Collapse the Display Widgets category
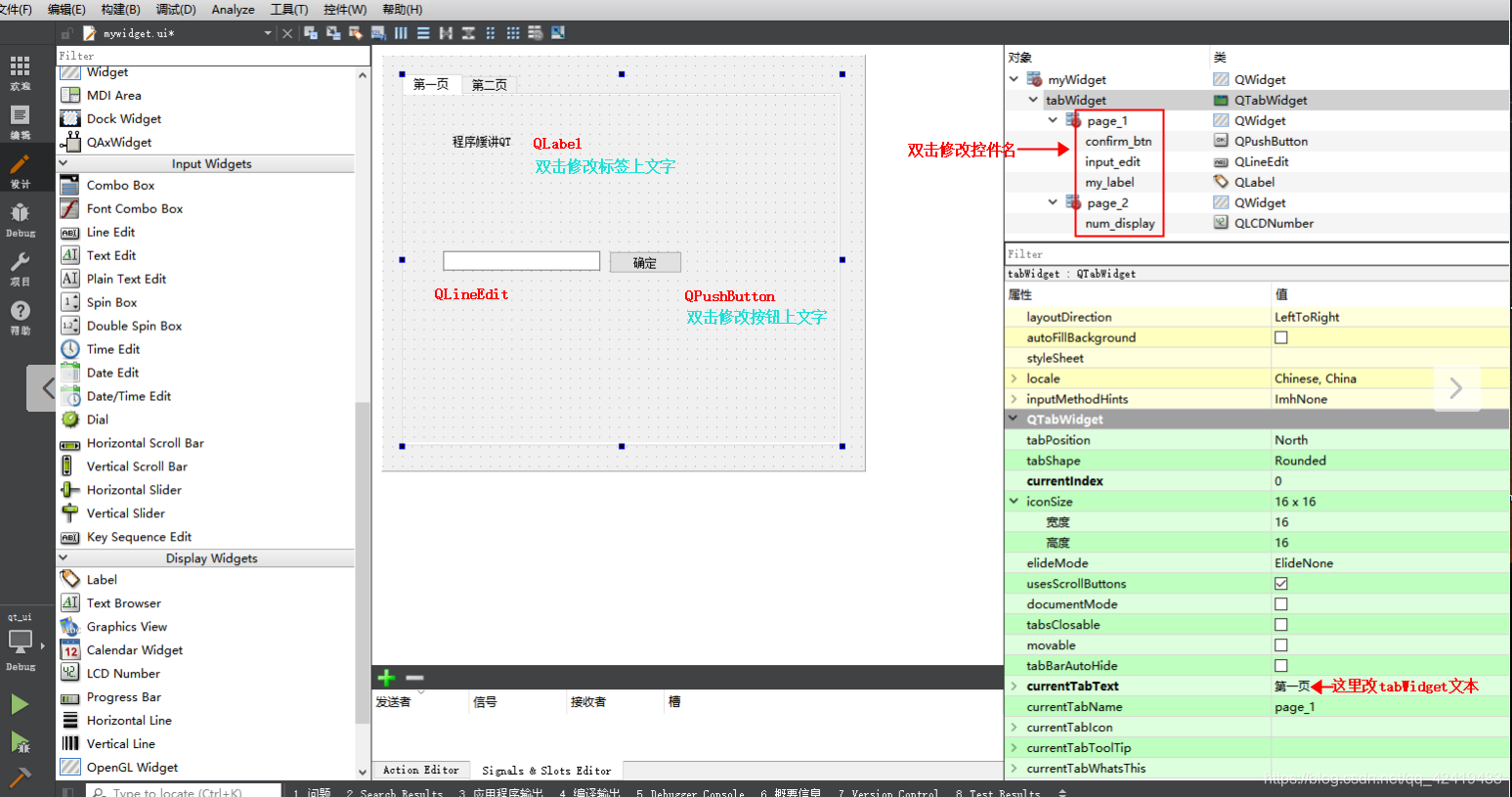 64,558
